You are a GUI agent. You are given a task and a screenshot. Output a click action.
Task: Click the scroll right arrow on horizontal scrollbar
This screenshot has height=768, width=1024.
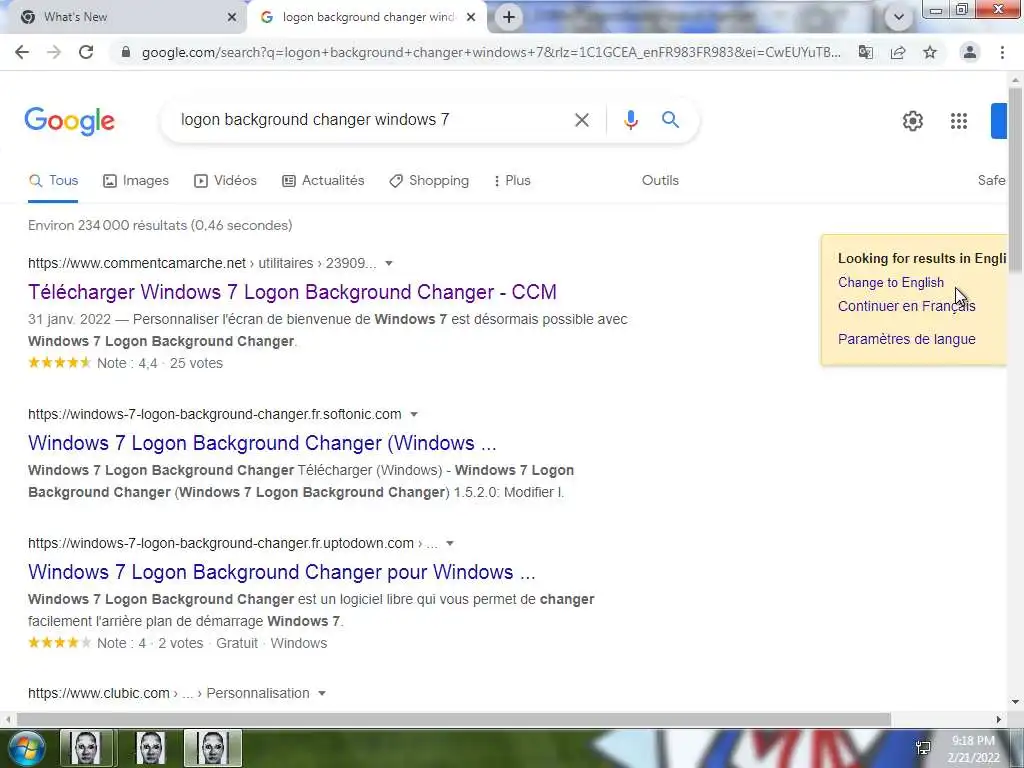999,719
